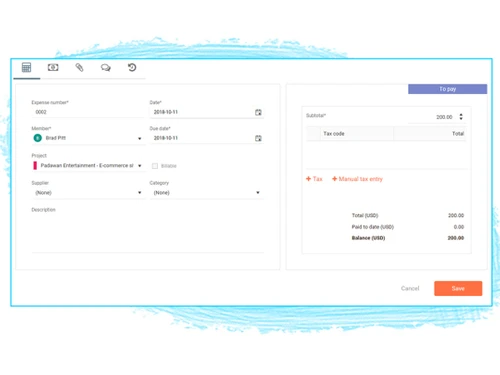The height and width of the screenshot is (375, 500).
Task: Click the Manual tax entry link
Action: 357,179
